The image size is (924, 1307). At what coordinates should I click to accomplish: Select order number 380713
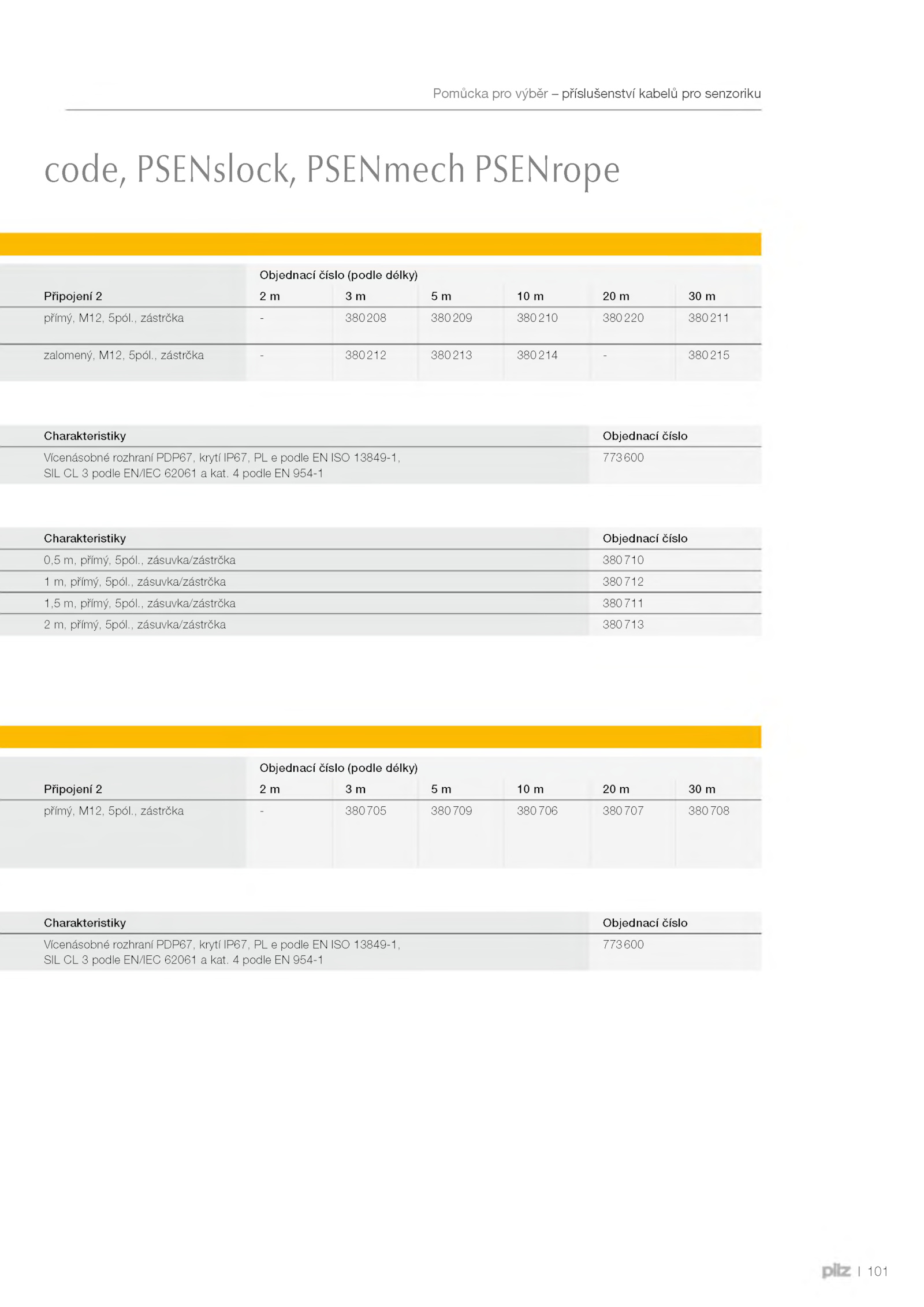click(x=623, y=624)
